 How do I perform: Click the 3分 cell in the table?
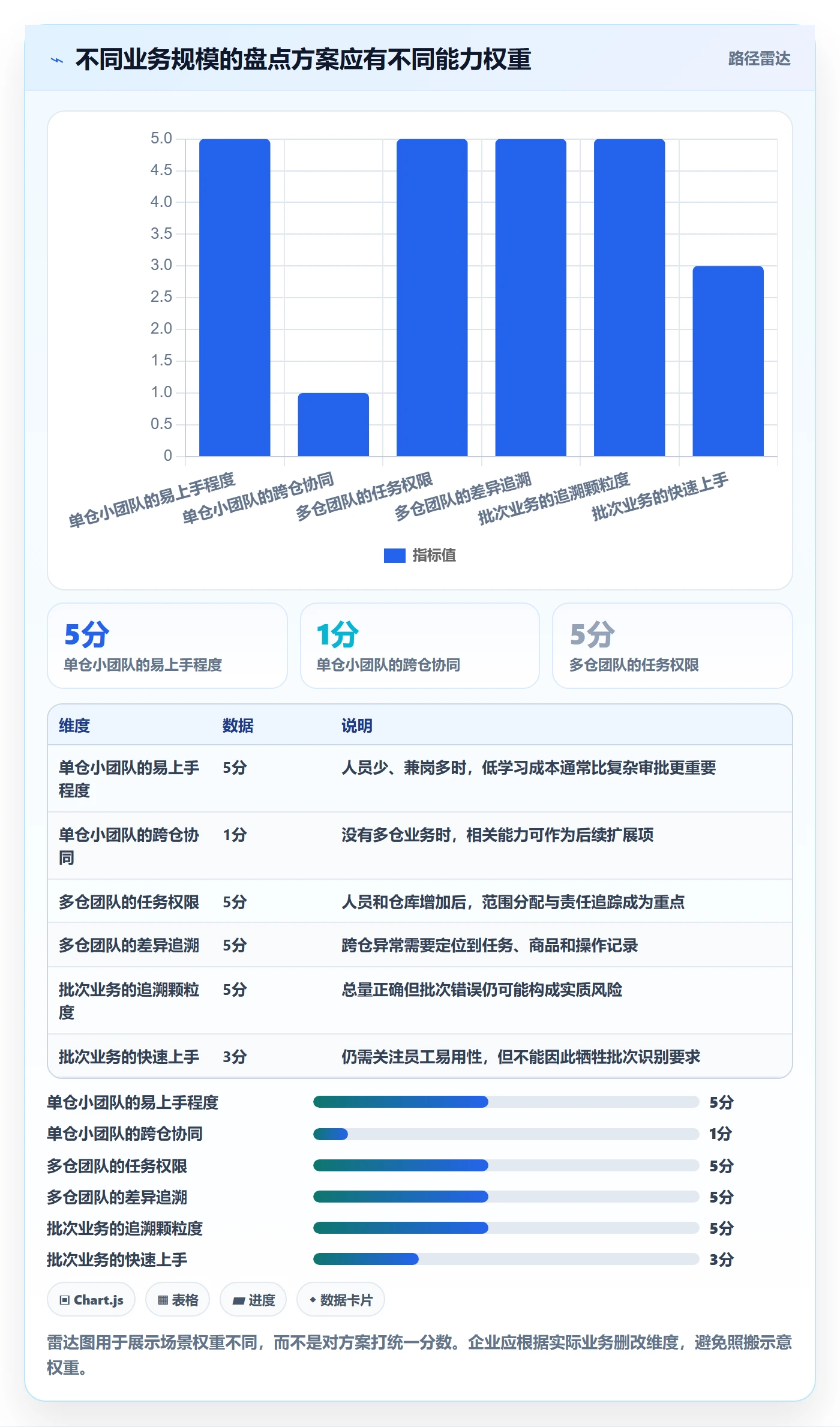coord(235,1057)
